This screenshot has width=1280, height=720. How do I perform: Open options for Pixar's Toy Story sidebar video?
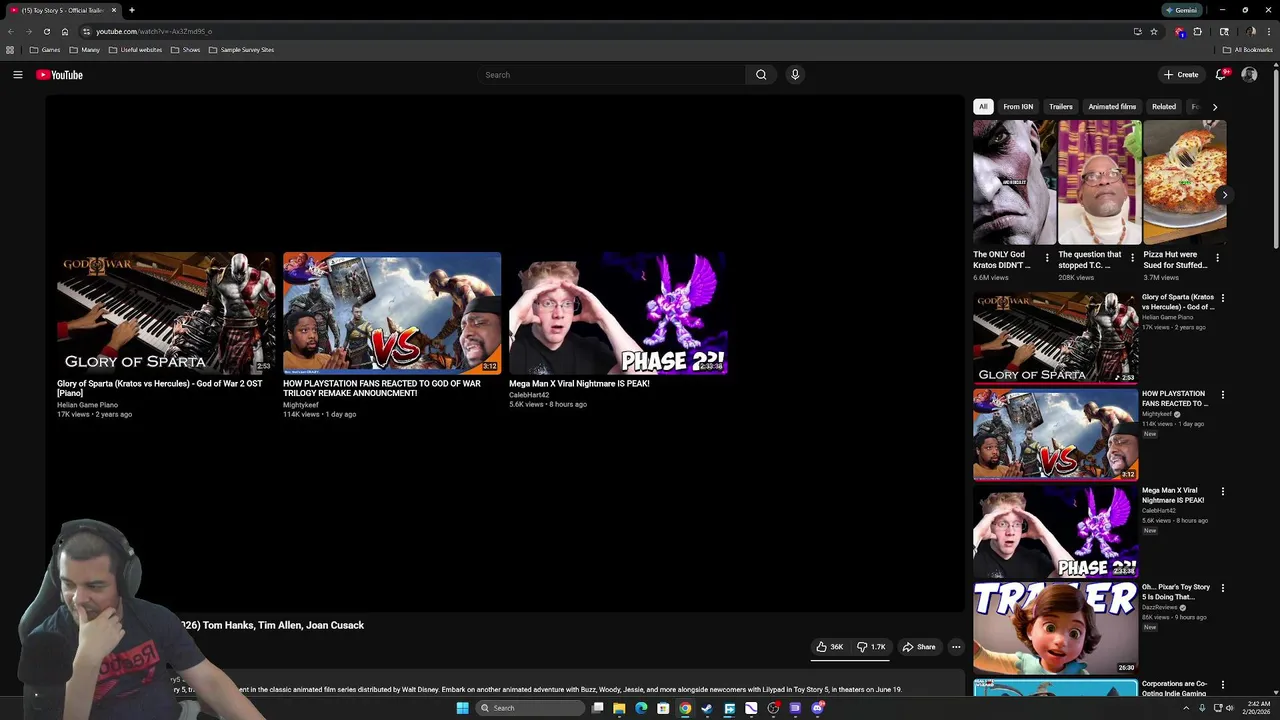click(1222, 588)
